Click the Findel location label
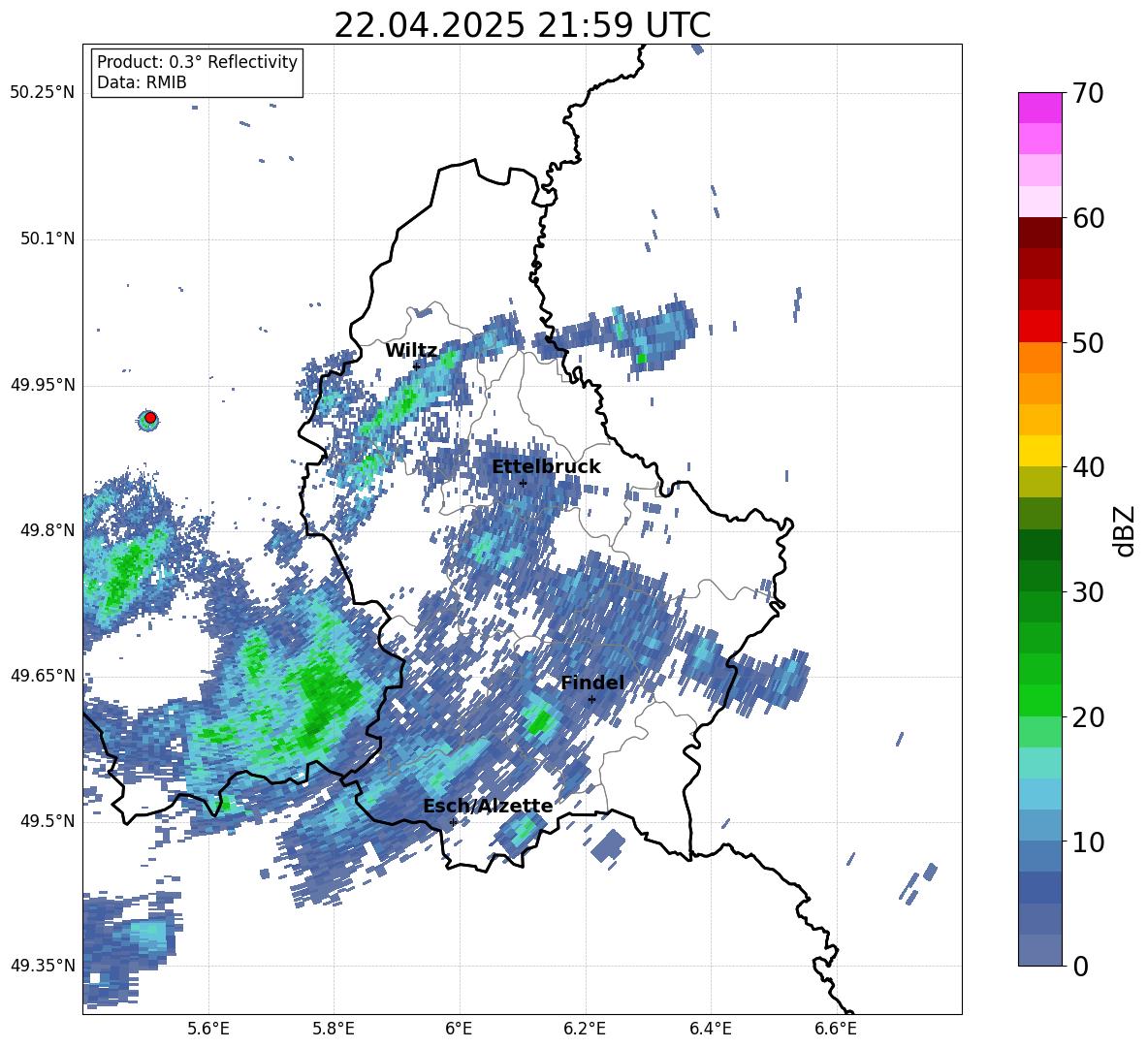This screenshot has width=1148, height=1048. (592, 683)
